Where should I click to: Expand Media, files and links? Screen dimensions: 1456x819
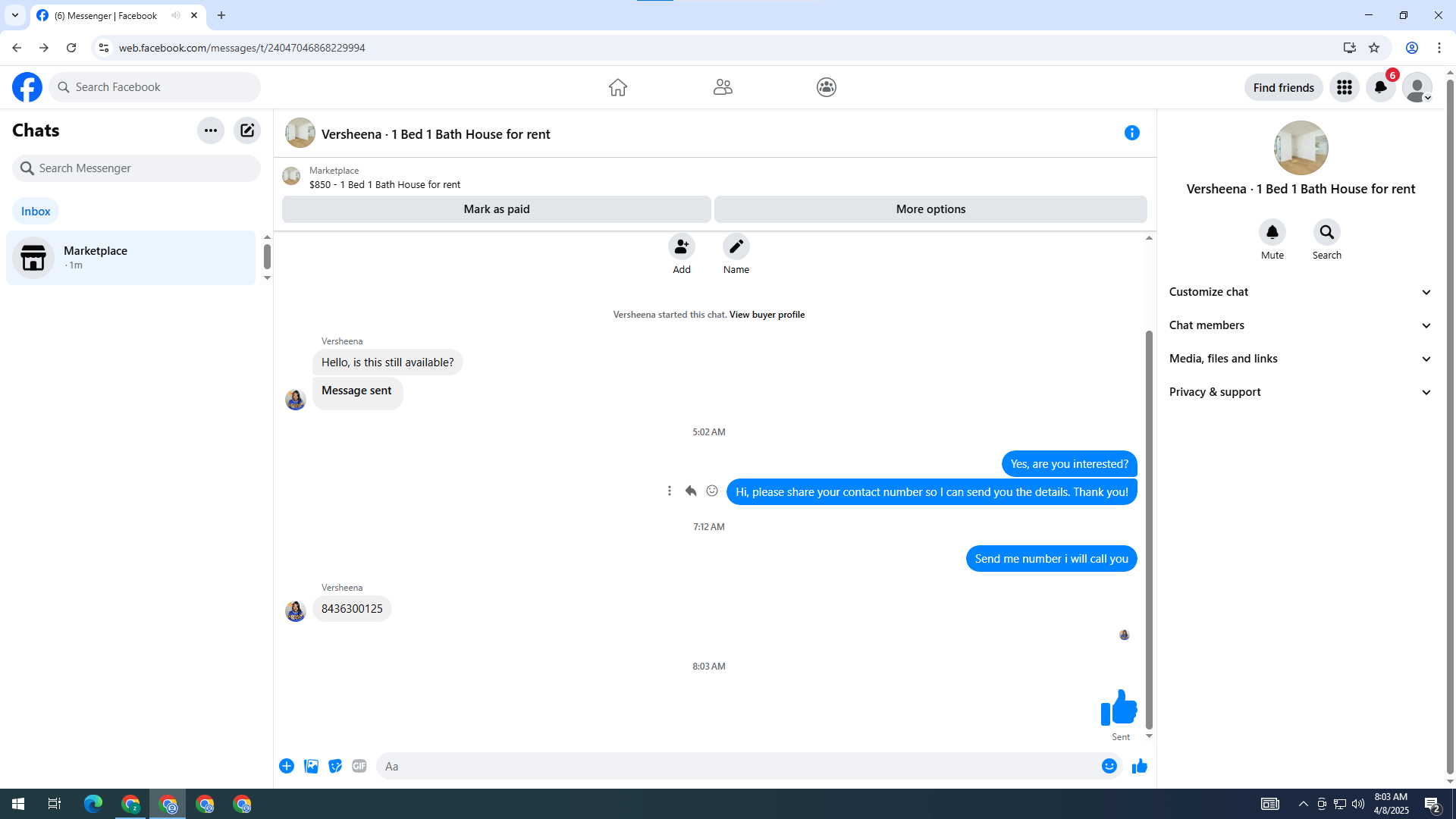pos(1300,359)
